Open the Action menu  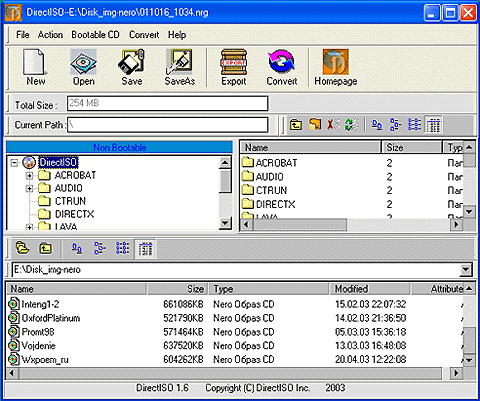[50, 35]
